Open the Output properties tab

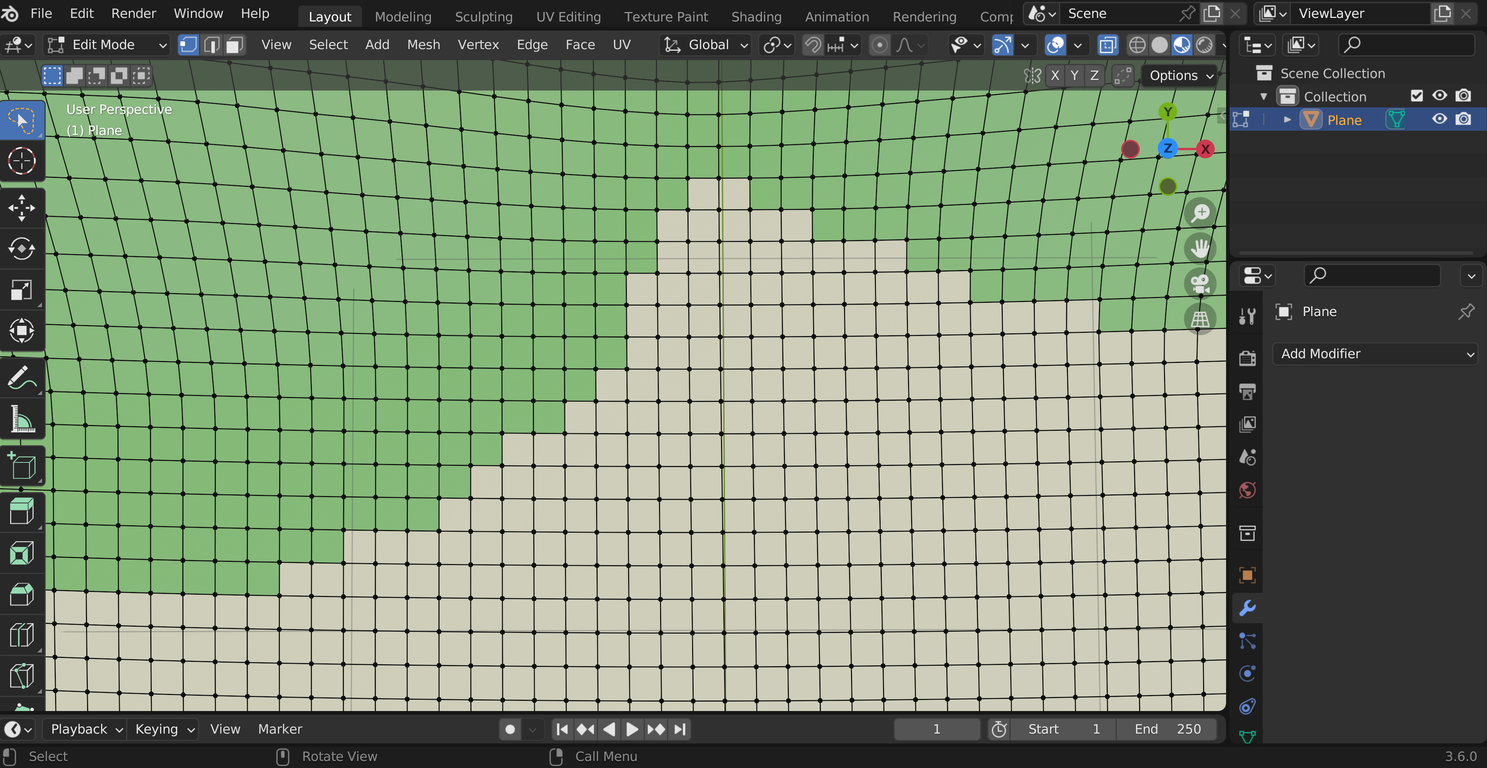(x=1247, y=391)
